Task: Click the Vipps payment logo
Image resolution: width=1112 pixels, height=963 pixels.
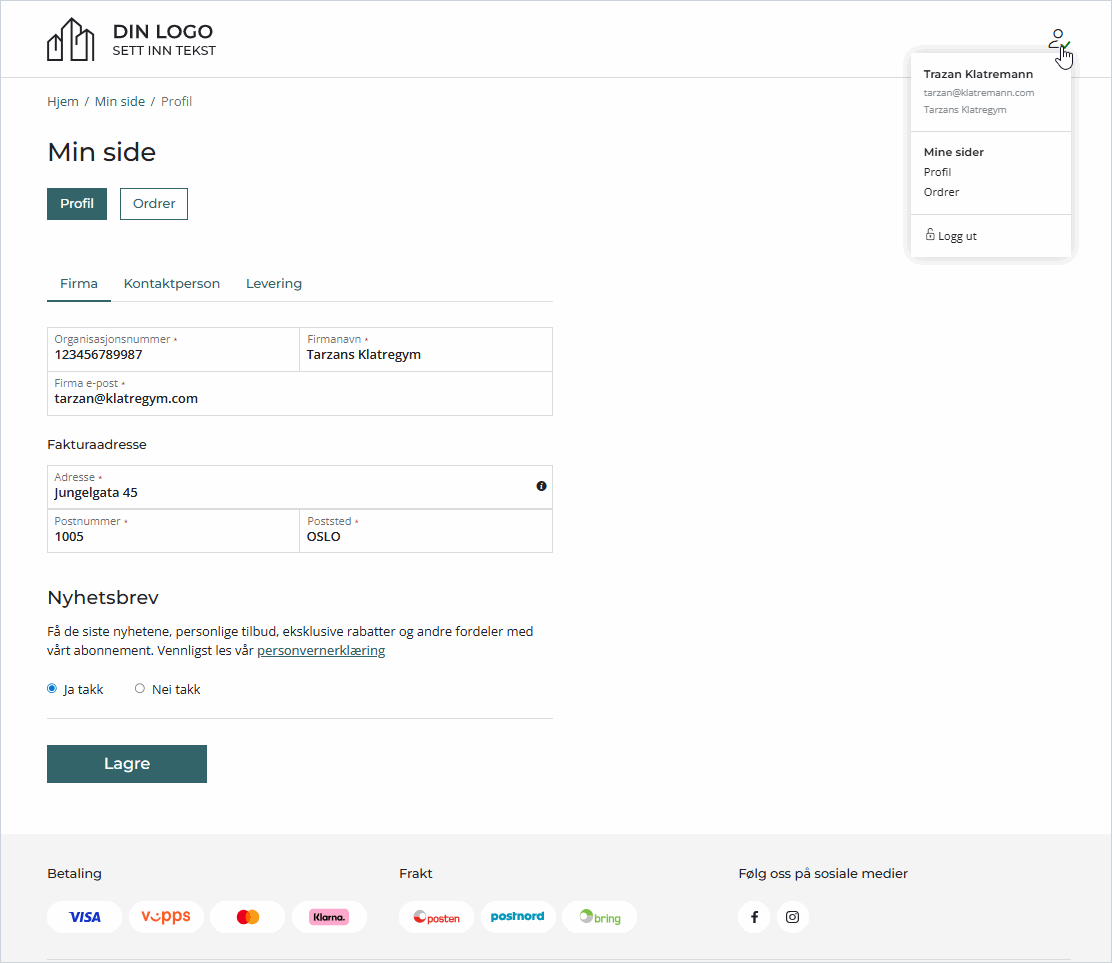Action: coord(166,917)
